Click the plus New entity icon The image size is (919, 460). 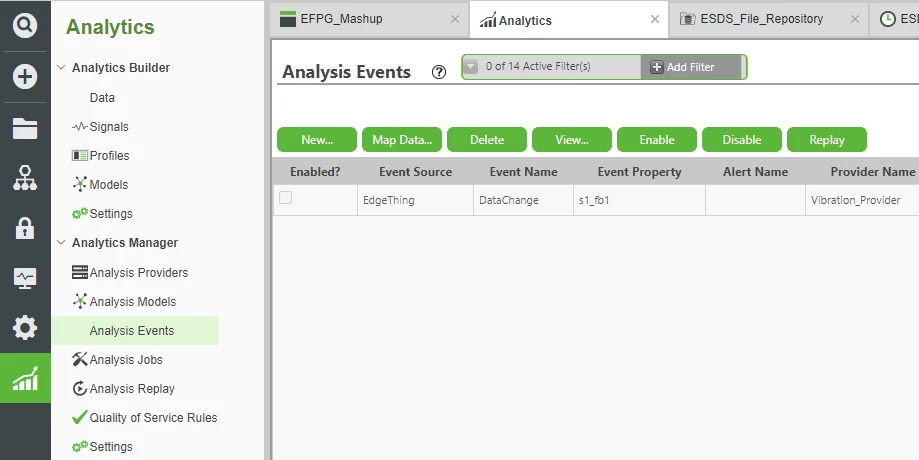point(25,77)
